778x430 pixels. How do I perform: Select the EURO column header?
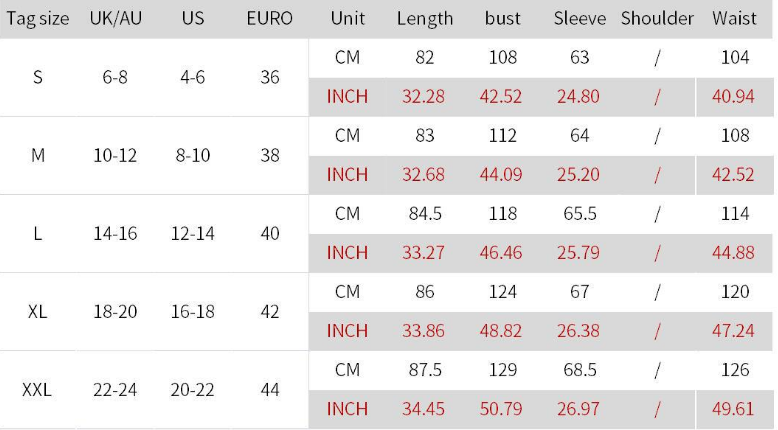270,19
